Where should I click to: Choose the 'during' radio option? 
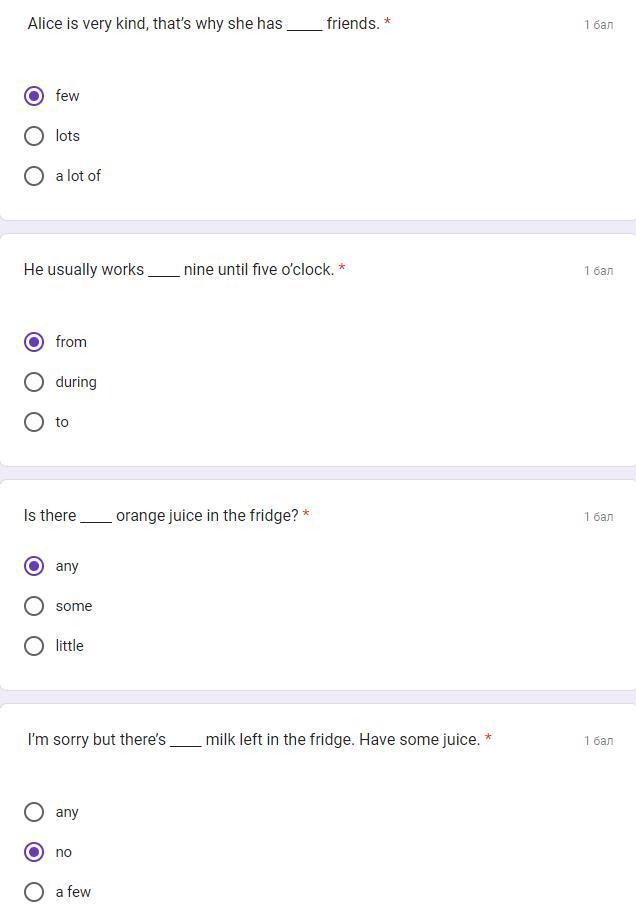[34, 382]
